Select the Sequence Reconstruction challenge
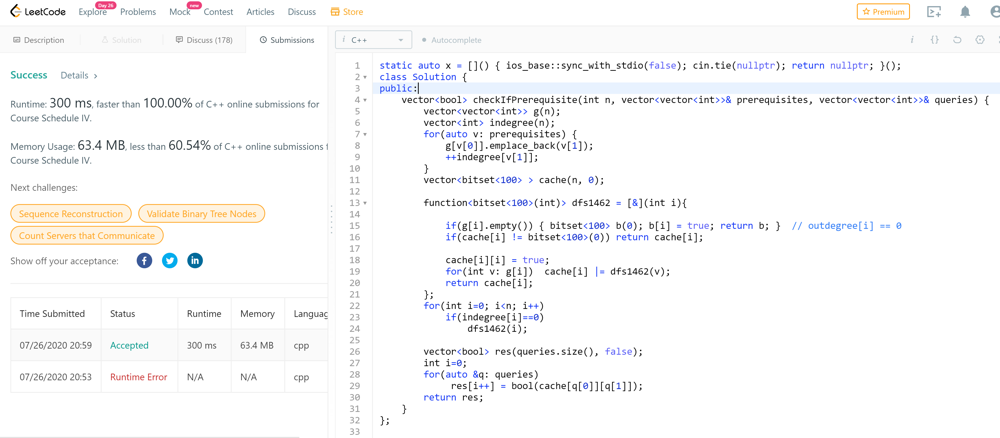1000x438 pixels. click(x=71, y=214)
